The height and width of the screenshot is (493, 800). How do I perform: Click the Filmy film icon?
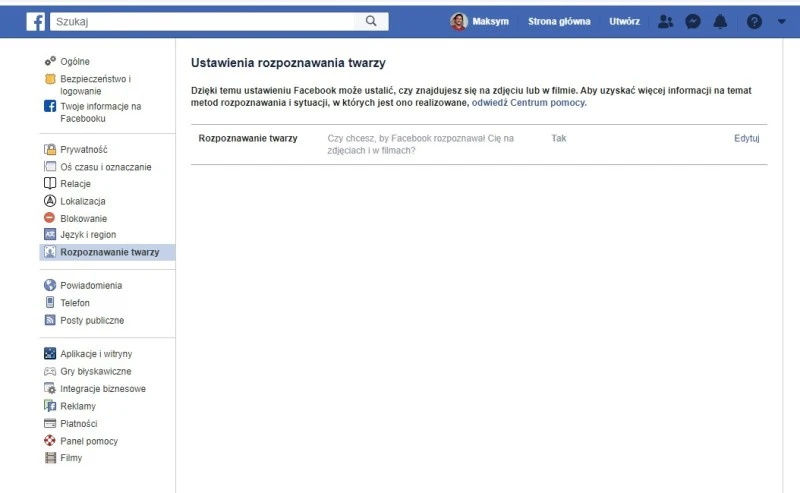click(x=50, y=458)
